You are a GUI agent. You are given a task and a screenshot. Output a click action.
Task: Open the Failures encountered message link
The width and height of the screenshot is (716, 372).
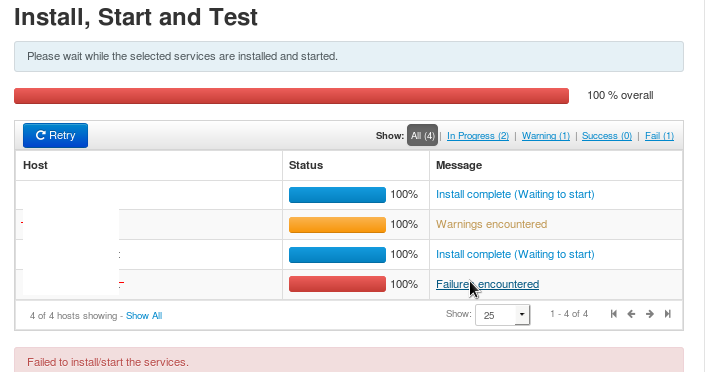(x=487, y=284)
